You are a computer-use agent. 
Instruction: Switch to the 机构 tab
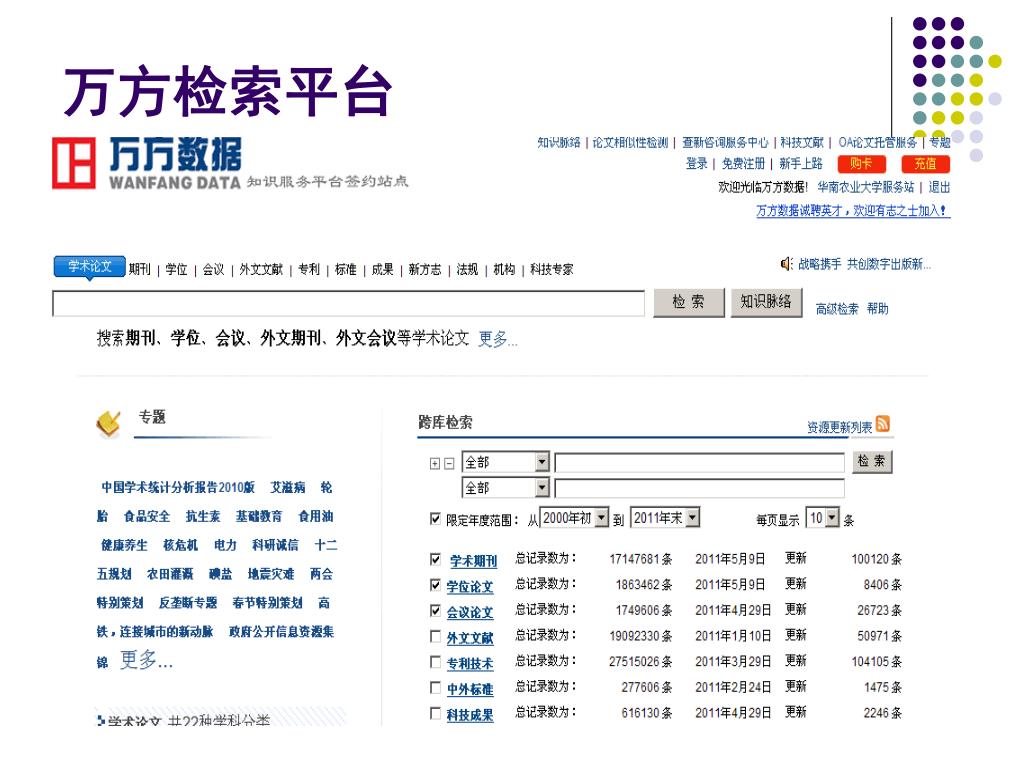(x=504, y=269)
